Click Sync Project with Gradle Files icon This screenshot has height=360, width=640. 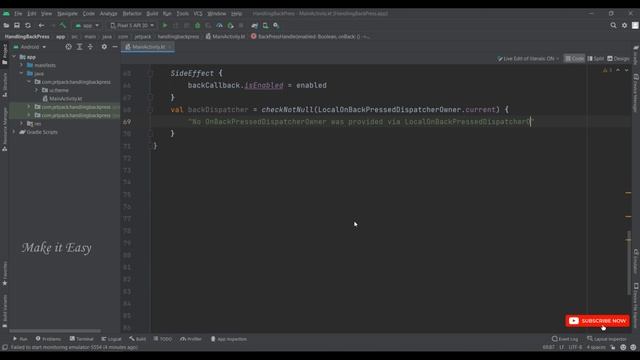[254, 25]
